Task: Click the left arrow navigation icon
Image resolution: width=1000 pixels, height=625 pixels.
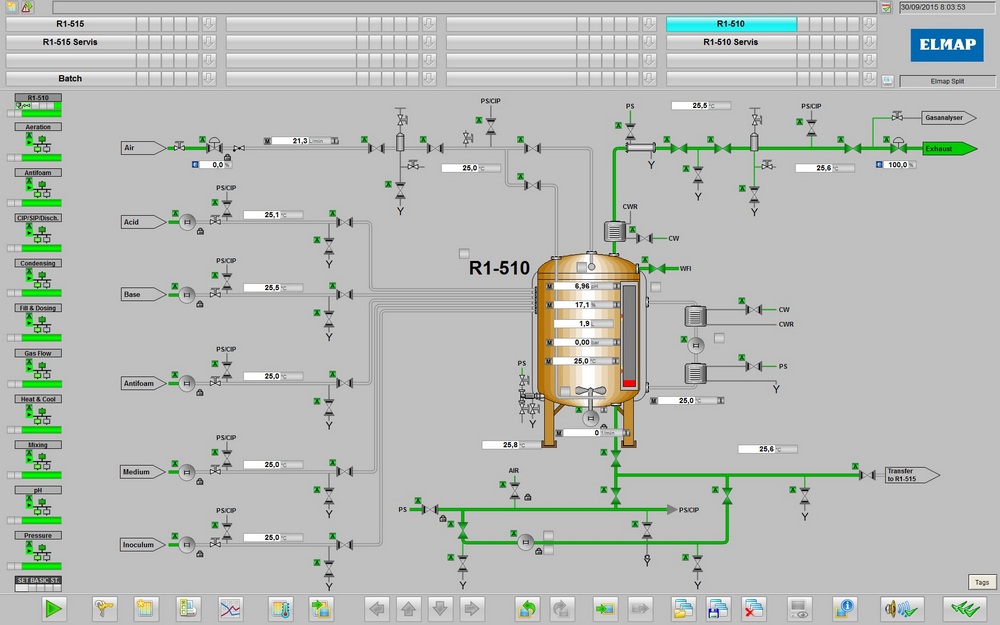Action: 377,607
